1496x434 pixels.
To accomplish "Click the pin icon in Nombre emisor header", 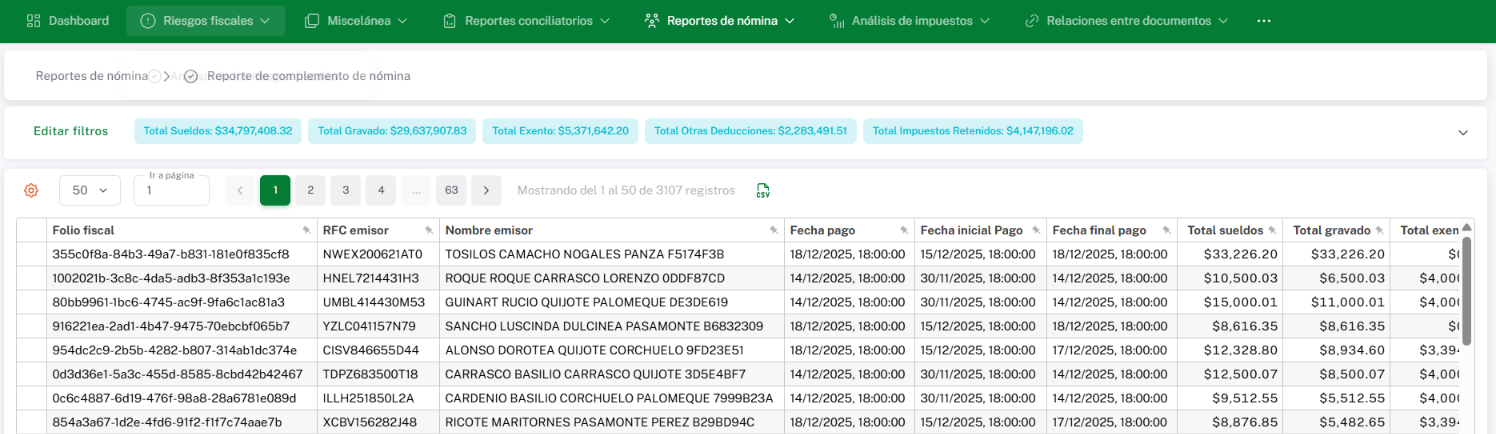I will [x=773, y=231].
